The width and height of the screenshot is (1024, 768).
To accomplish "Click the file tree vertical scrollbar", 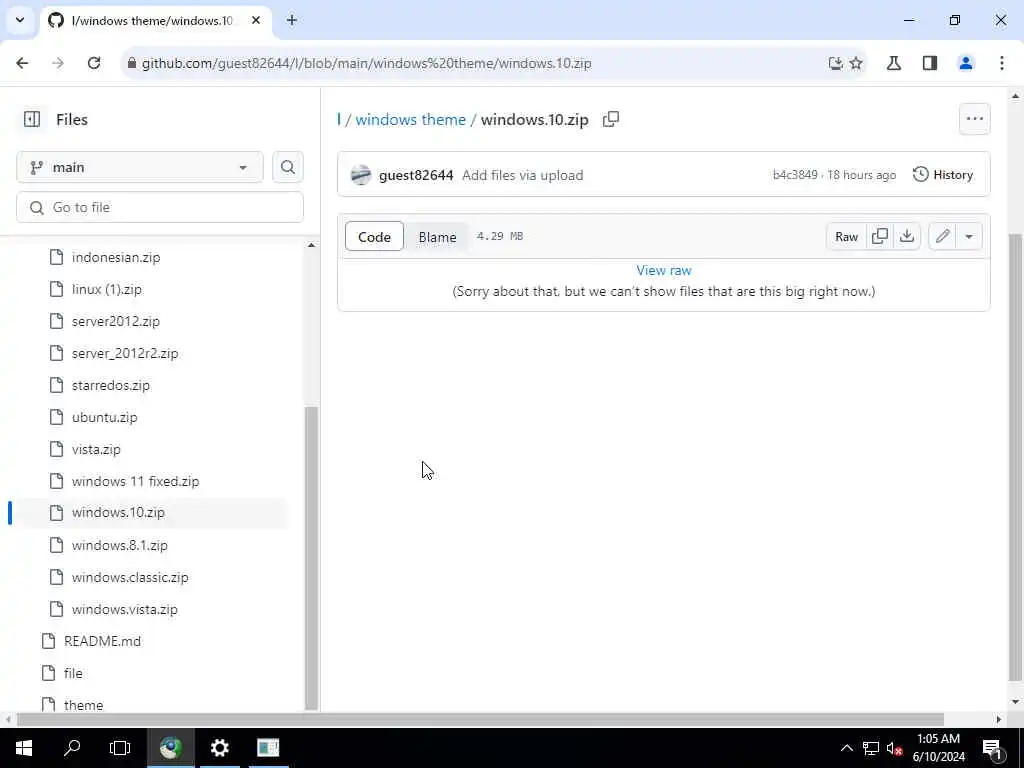I will pos(312,558).
